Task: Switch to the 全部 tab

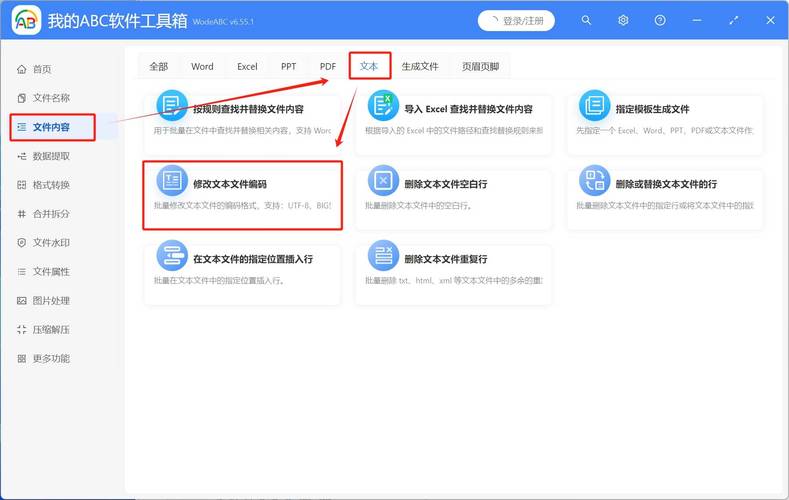Action: [x=159, y=66]
